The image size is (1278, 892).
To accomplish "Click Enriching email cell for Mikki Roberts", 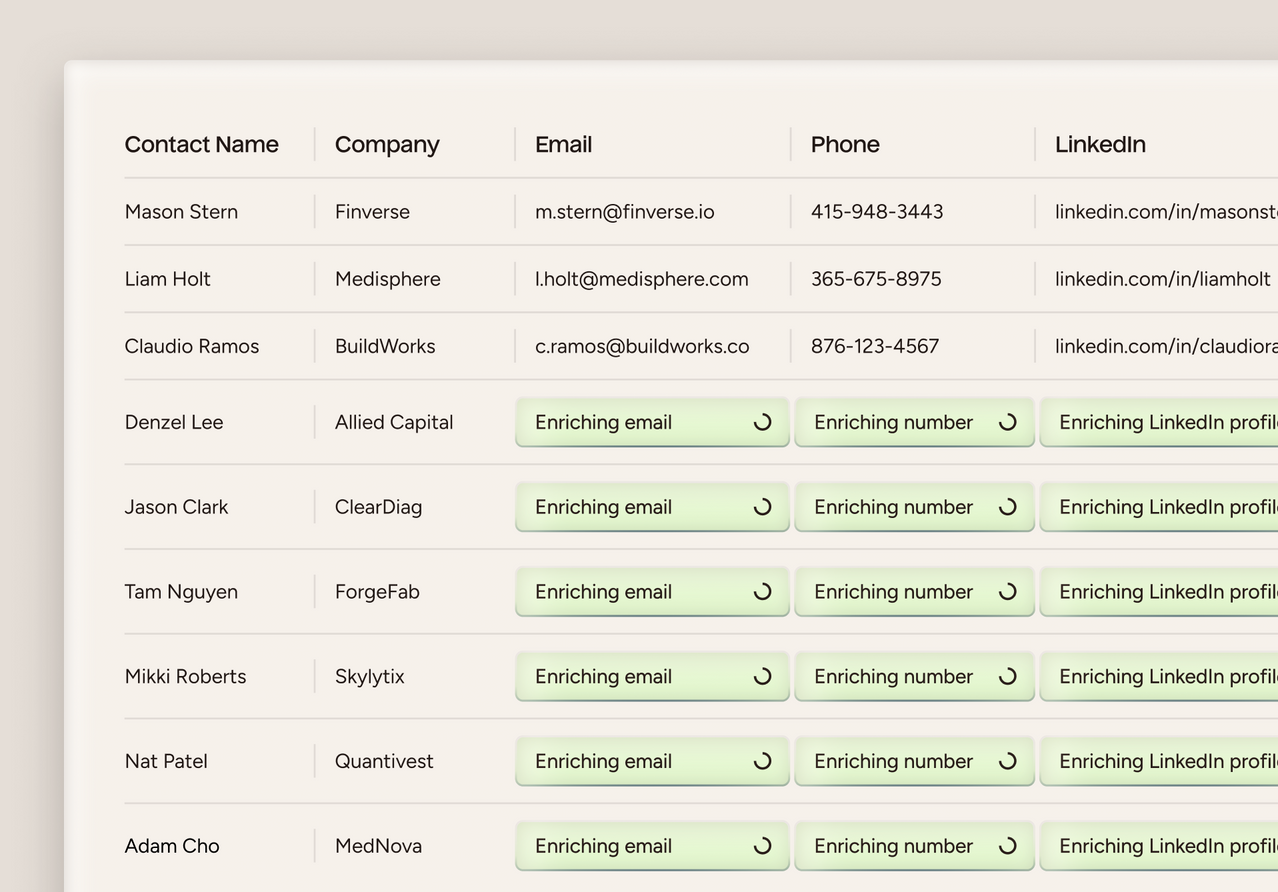I will pyautogui.click(x=652, y=676).
